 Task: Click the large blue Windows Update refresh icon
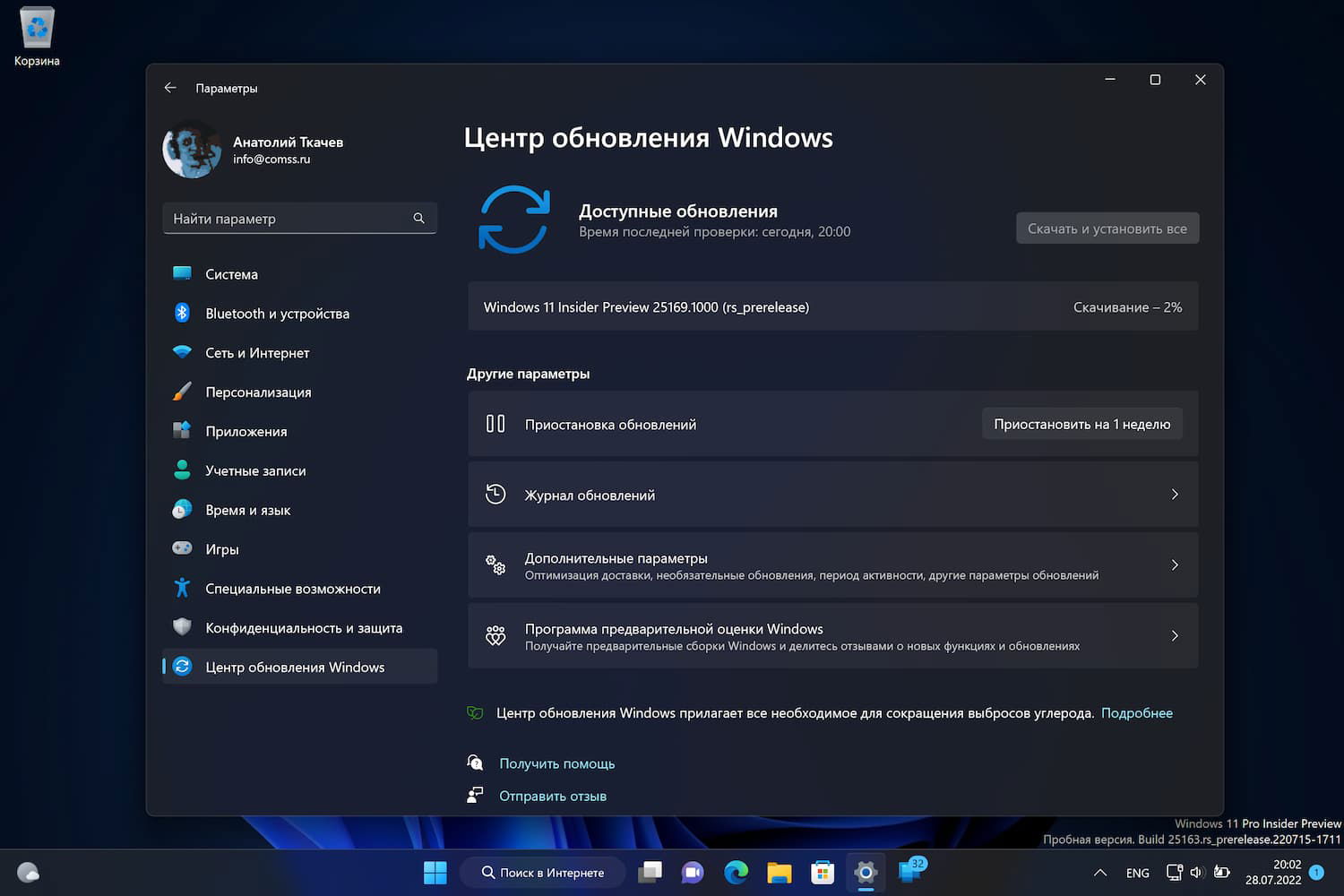tap(513, 219)
